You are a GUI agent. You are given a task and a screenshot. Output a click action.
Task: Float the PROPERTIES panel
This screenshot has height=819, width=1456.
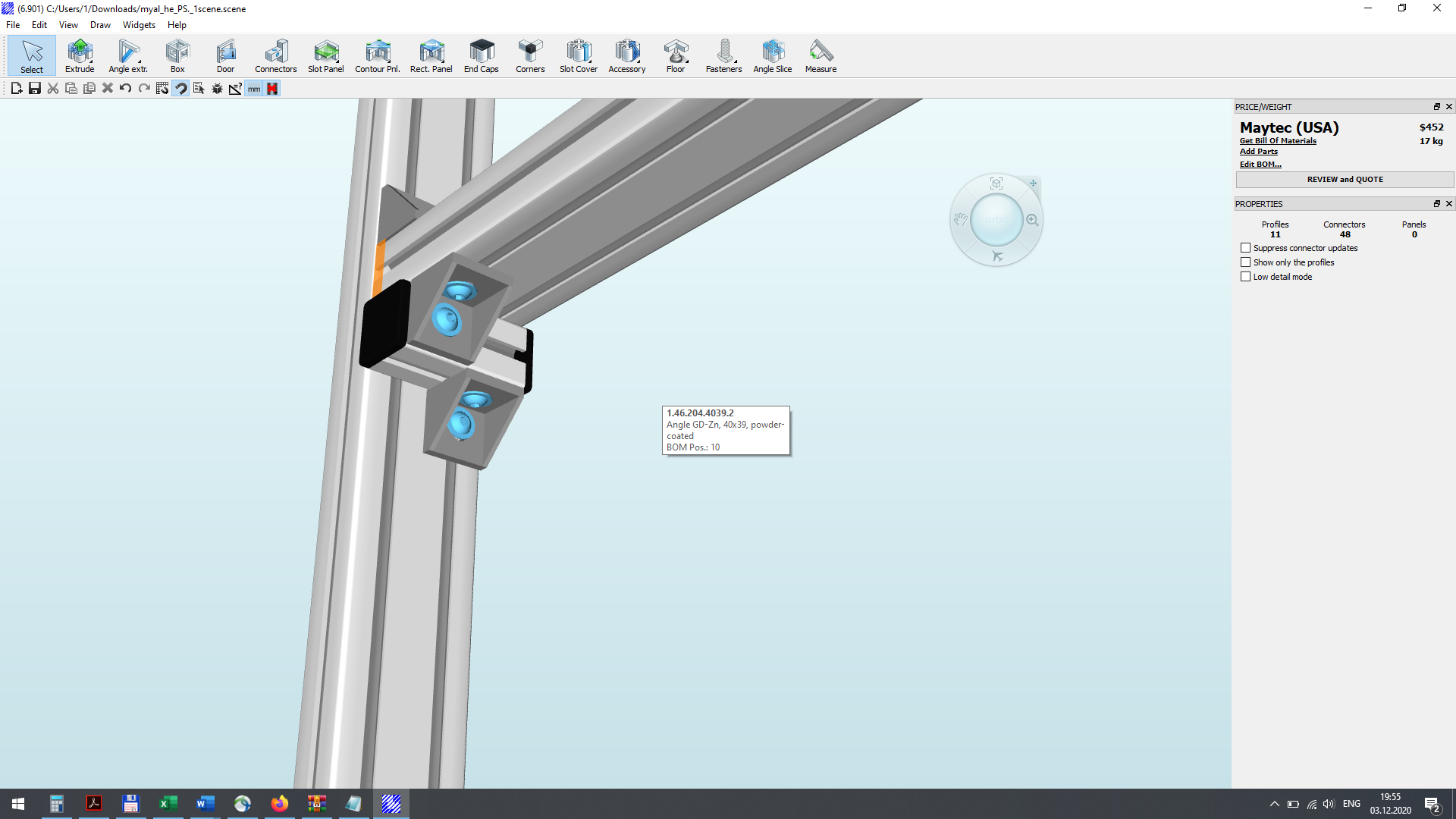click(1436, 204)
